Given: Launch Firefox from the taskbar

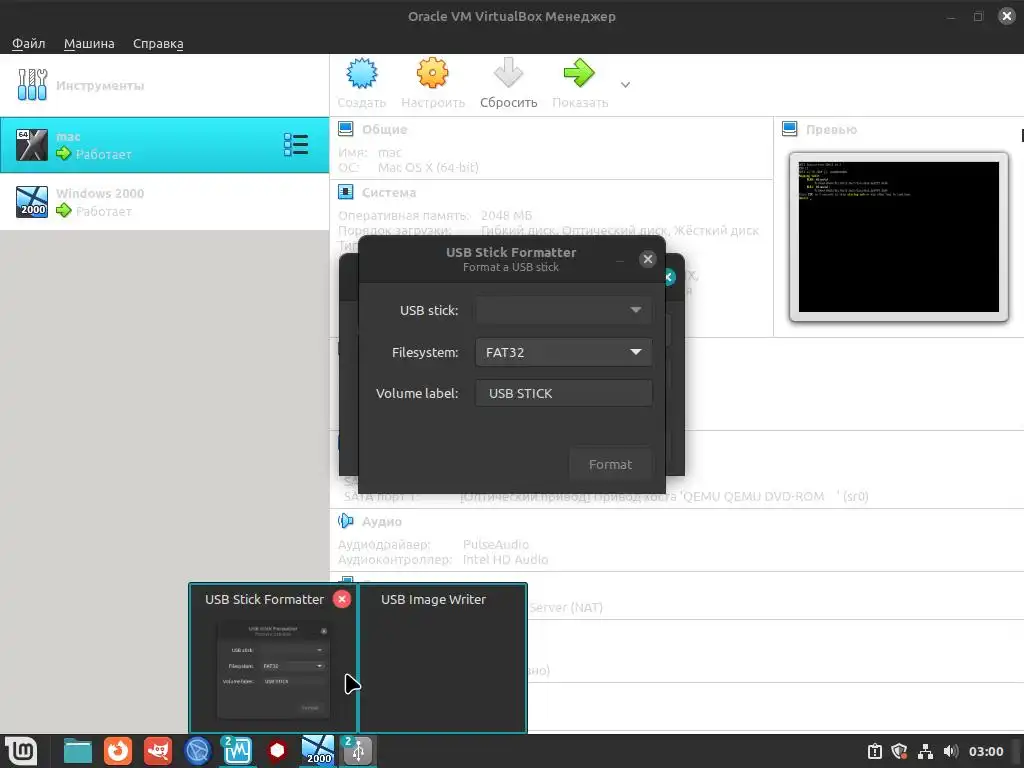Looking at the screenshot, I should coord(118,750).
